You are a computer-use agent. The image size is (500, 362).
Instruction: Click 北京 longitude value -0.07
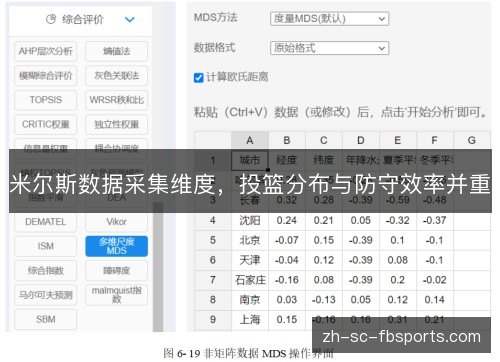click(x=287, y=240)
